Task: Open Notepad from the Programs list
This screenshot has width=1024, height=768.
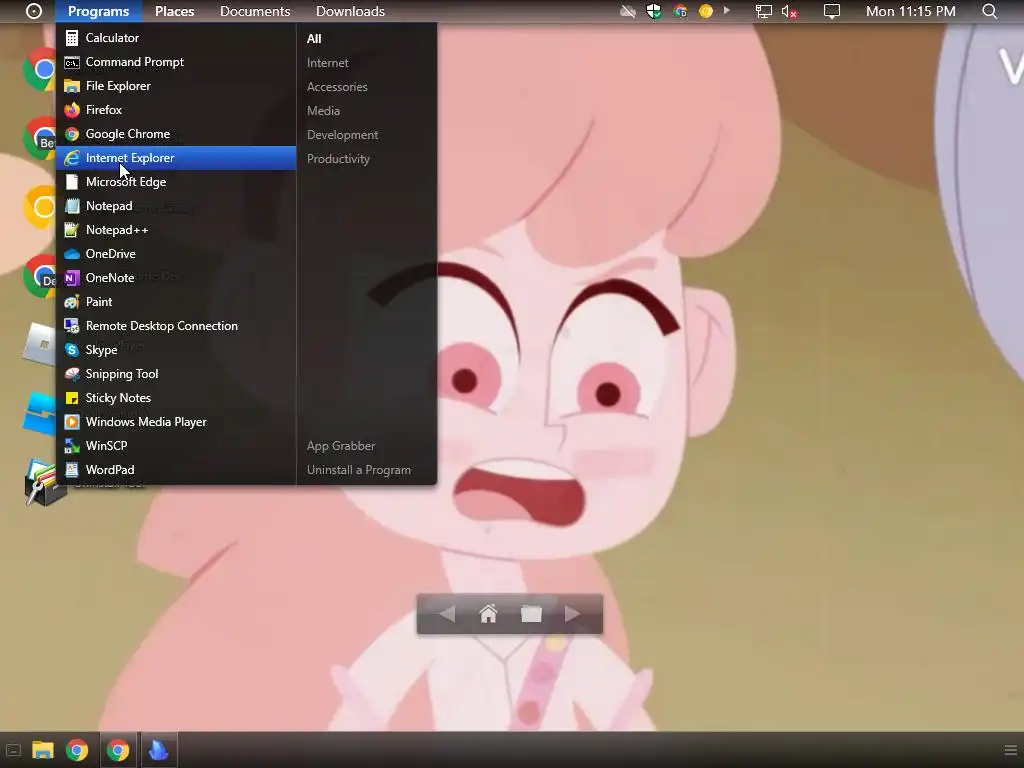Action: click(x=176, y=206)
